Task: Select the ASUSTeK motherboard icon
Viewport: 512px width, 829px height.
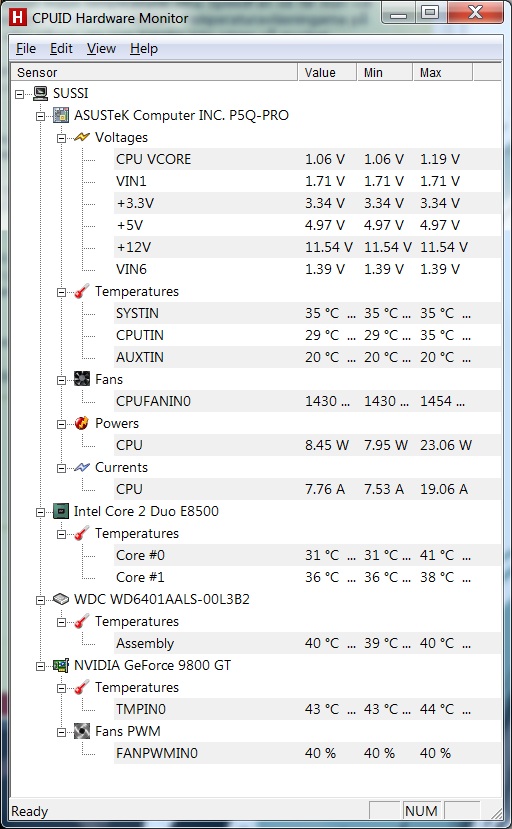Action: [61, 115]
